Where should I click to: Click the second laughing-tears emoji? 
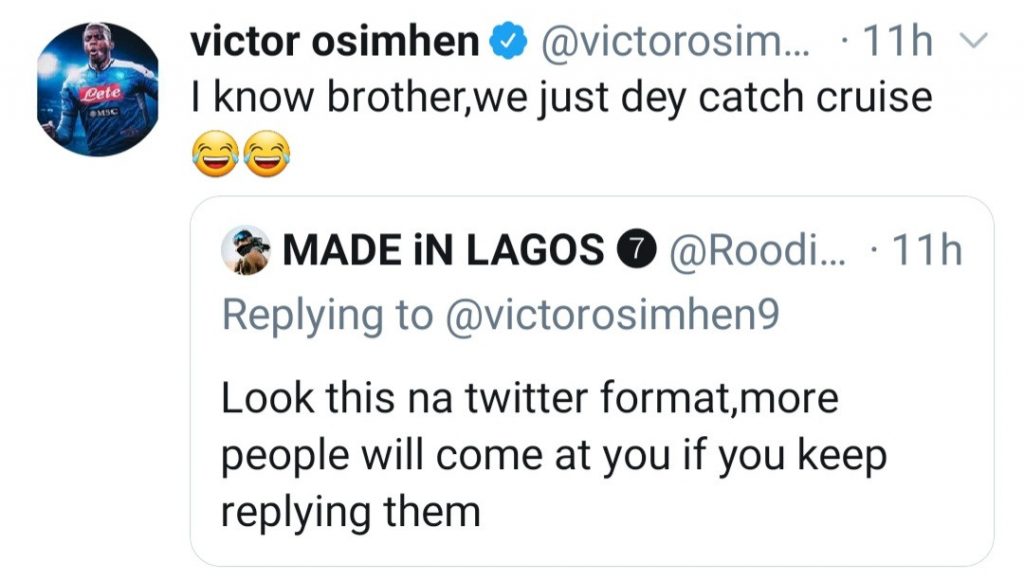(265, 155)
